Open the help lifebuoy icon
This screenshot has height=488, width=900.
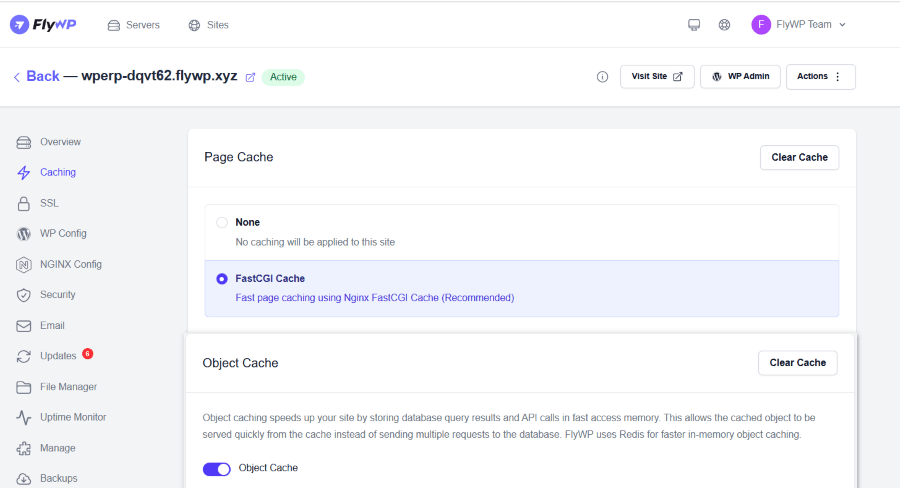click(724, 25)
